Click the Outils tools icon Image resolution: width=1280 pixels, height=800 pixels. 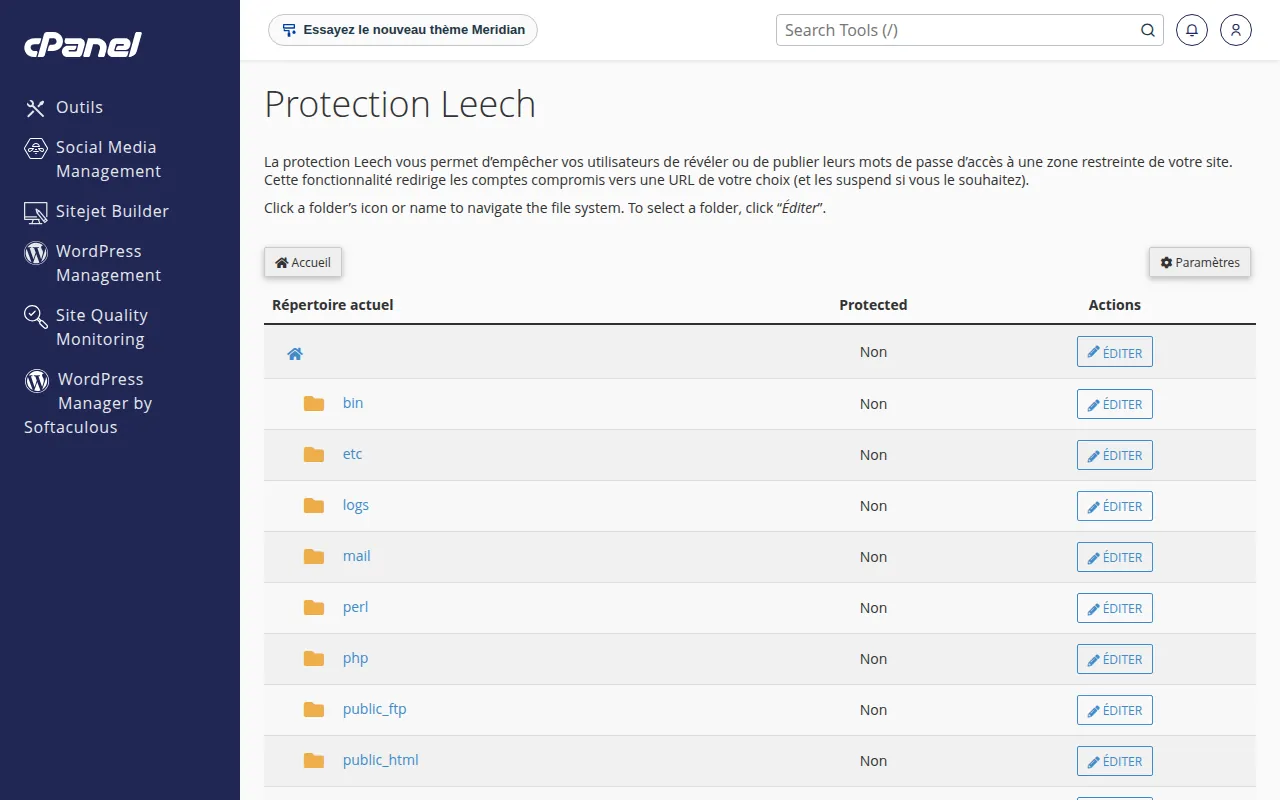click(36, 108)
